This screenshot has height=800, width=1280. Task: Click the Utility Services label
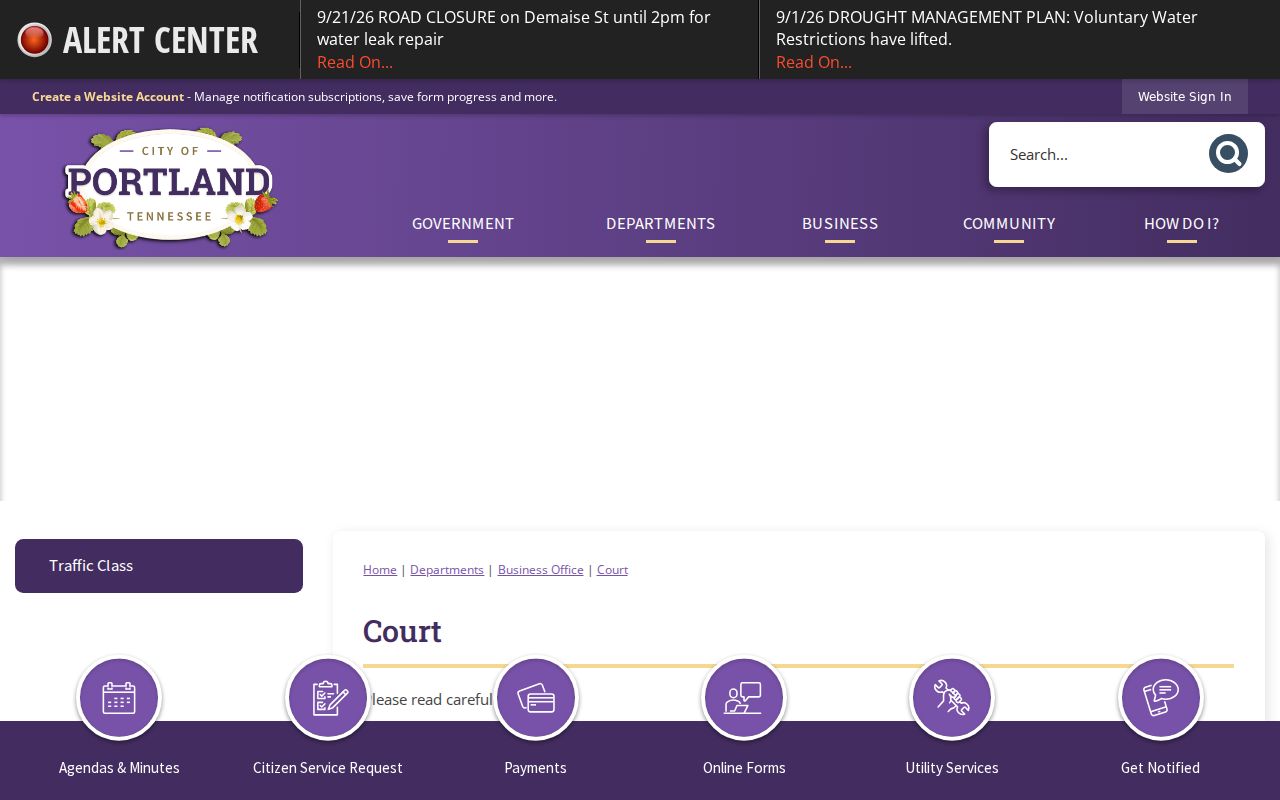point(952,768)
